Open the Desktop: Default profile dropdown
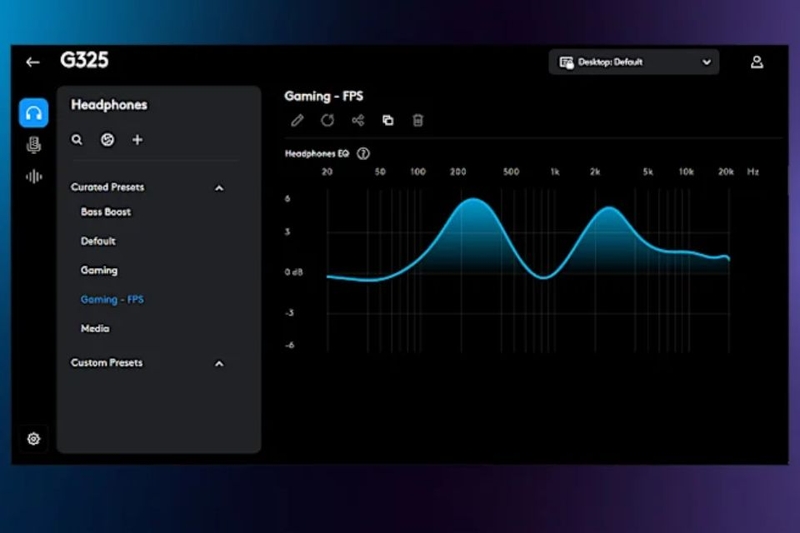Screen dimensions: 800x533 (x=634, y=62)
